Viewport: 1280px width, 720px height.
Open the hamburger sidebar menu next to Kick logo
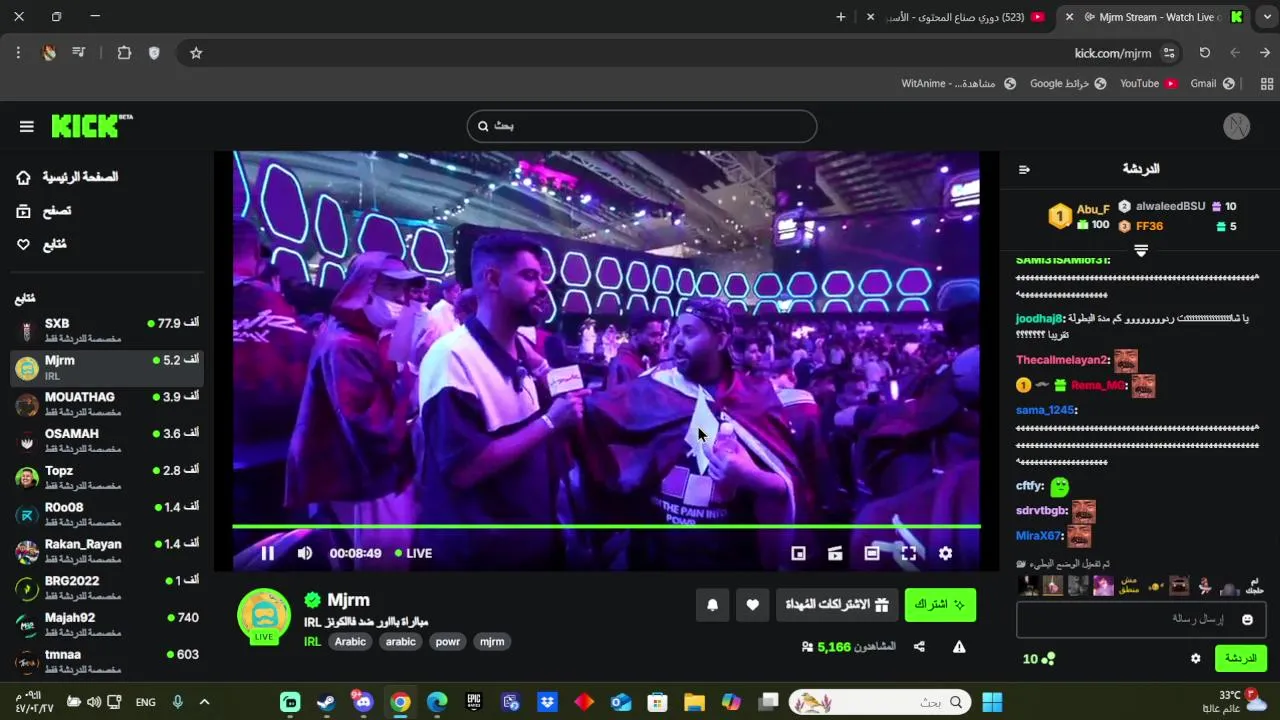point(27,126)
